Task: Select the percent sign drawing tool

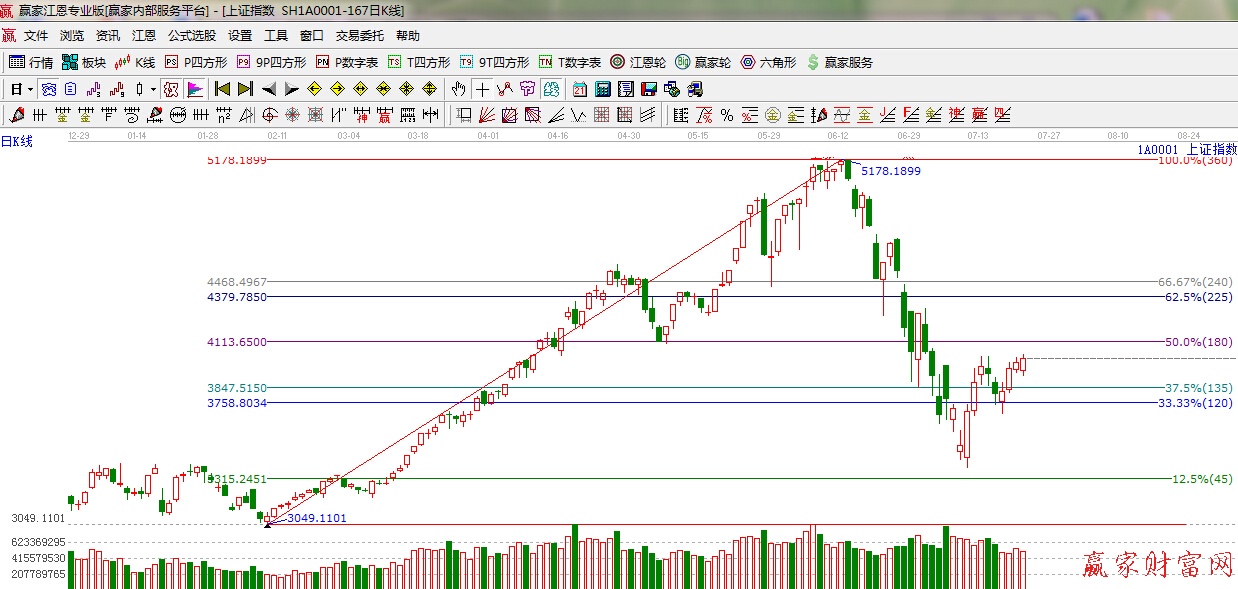Action: pos(727,115)
